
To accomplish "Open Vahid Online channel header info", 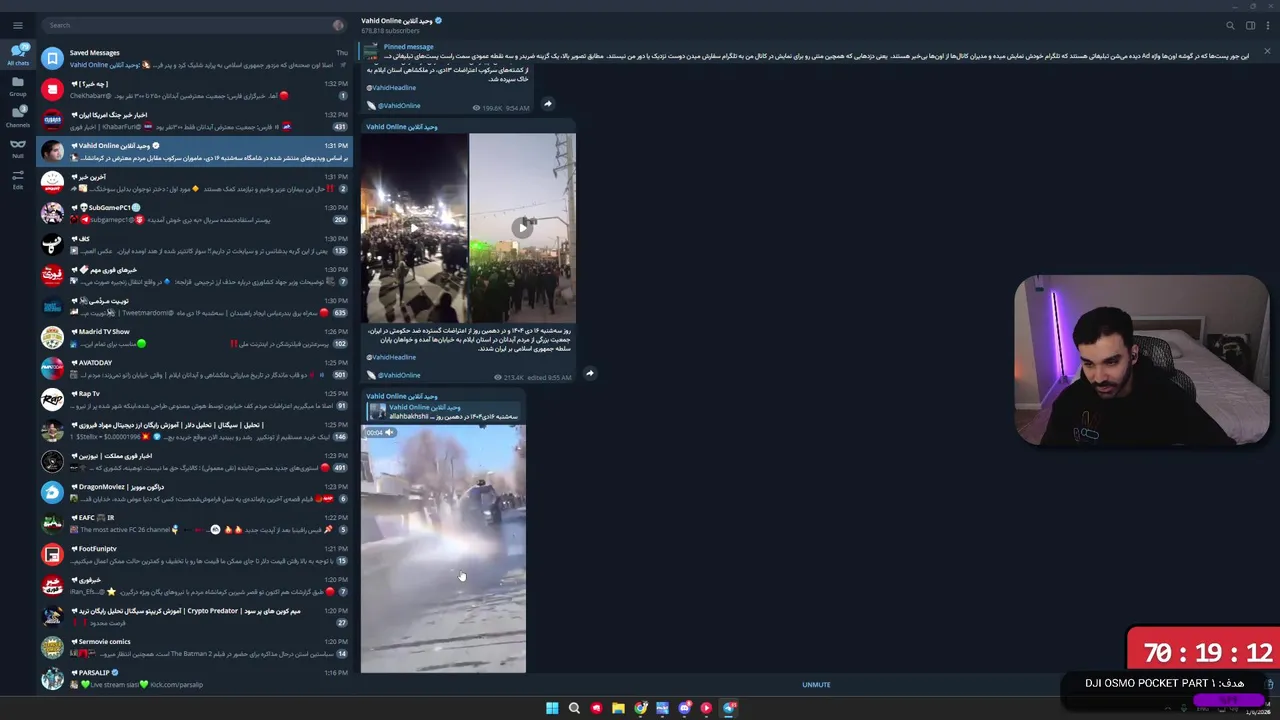I will coord(401,25).
